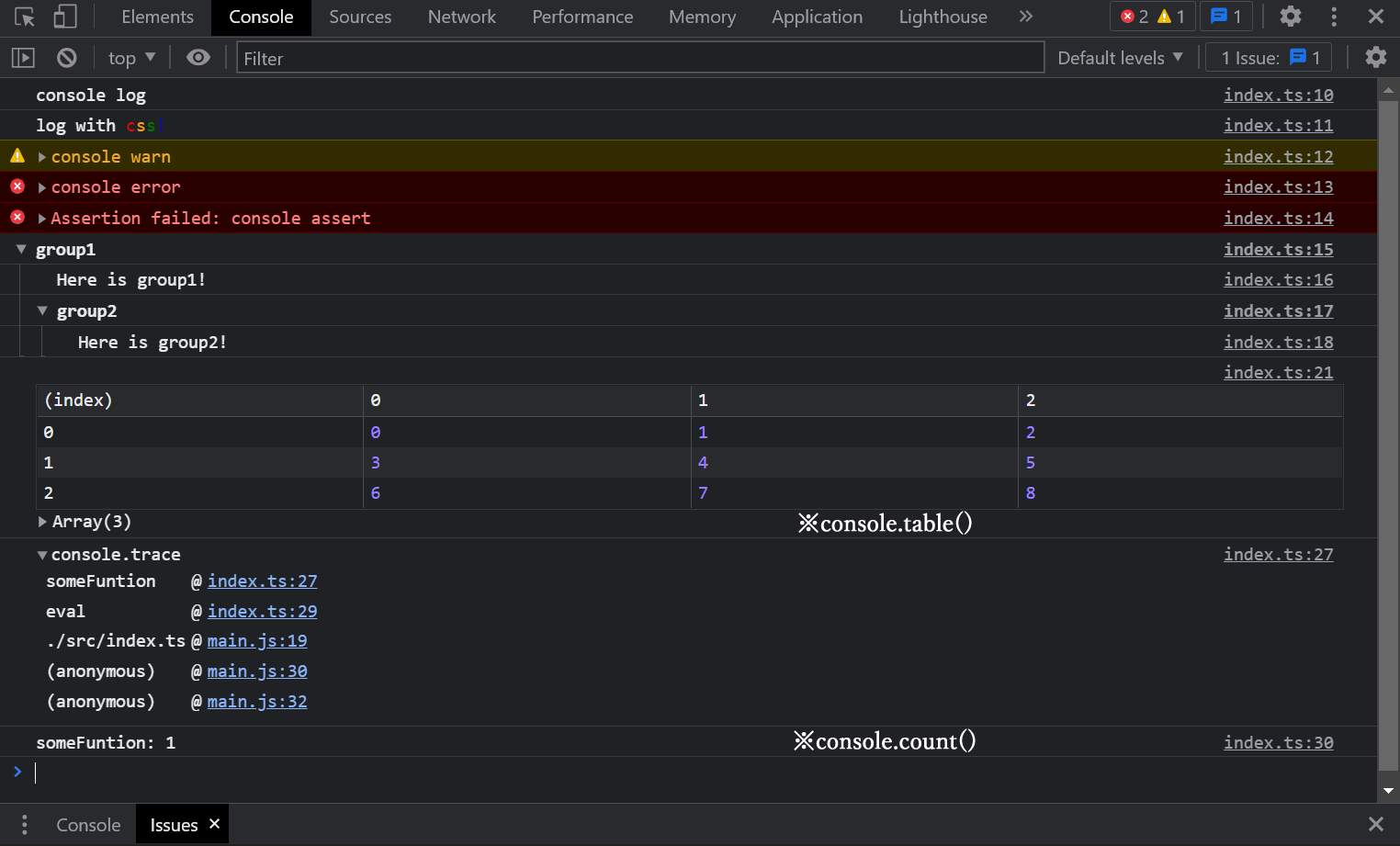Open trace link main.js:30
Screen dimensions: 1400x846
tap(257, 671)
